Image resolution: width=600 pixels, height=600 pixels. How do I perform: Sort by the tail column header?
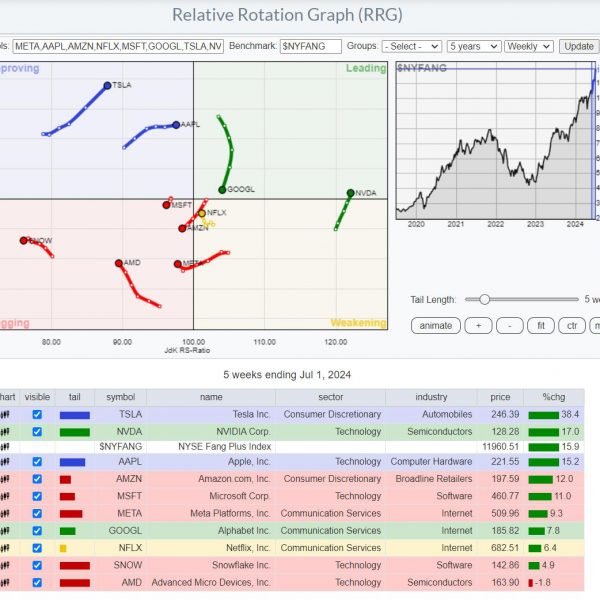pyautogui.click(x=75, y=397)
